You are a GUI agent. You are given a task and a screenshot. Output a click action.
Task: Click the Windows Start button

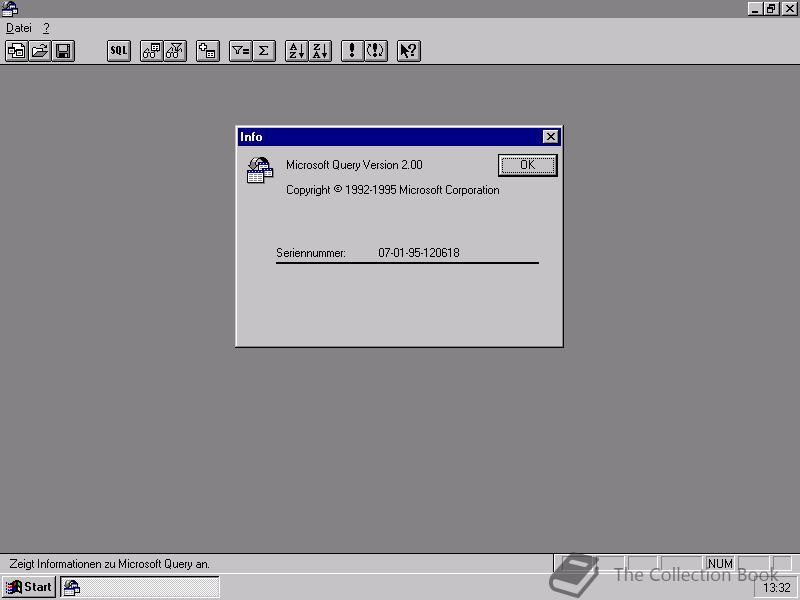pyautogui.click(x=29, y=587)
